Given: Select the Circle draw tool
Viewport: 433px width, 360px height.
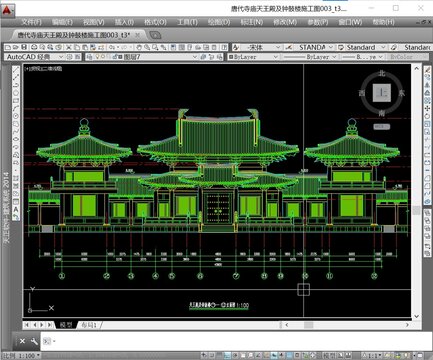Looking at the screenshot, I should pos(16,117).
